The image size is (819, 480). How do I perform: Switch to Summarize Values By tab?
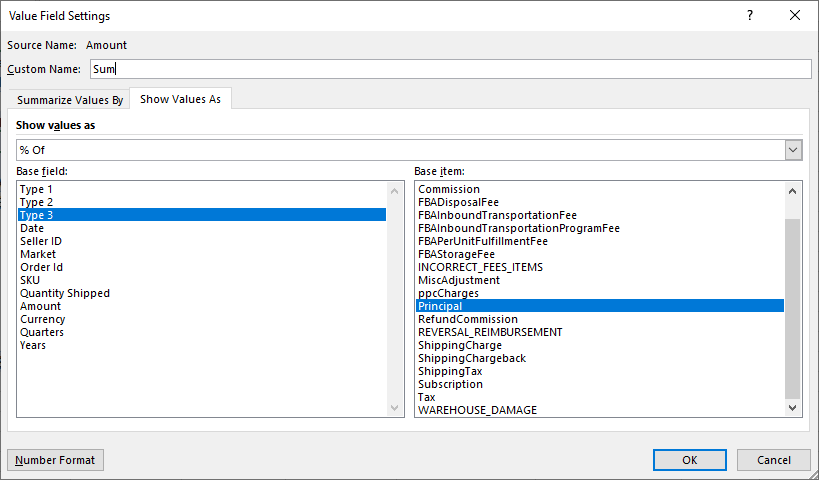[x=69, y=99]
